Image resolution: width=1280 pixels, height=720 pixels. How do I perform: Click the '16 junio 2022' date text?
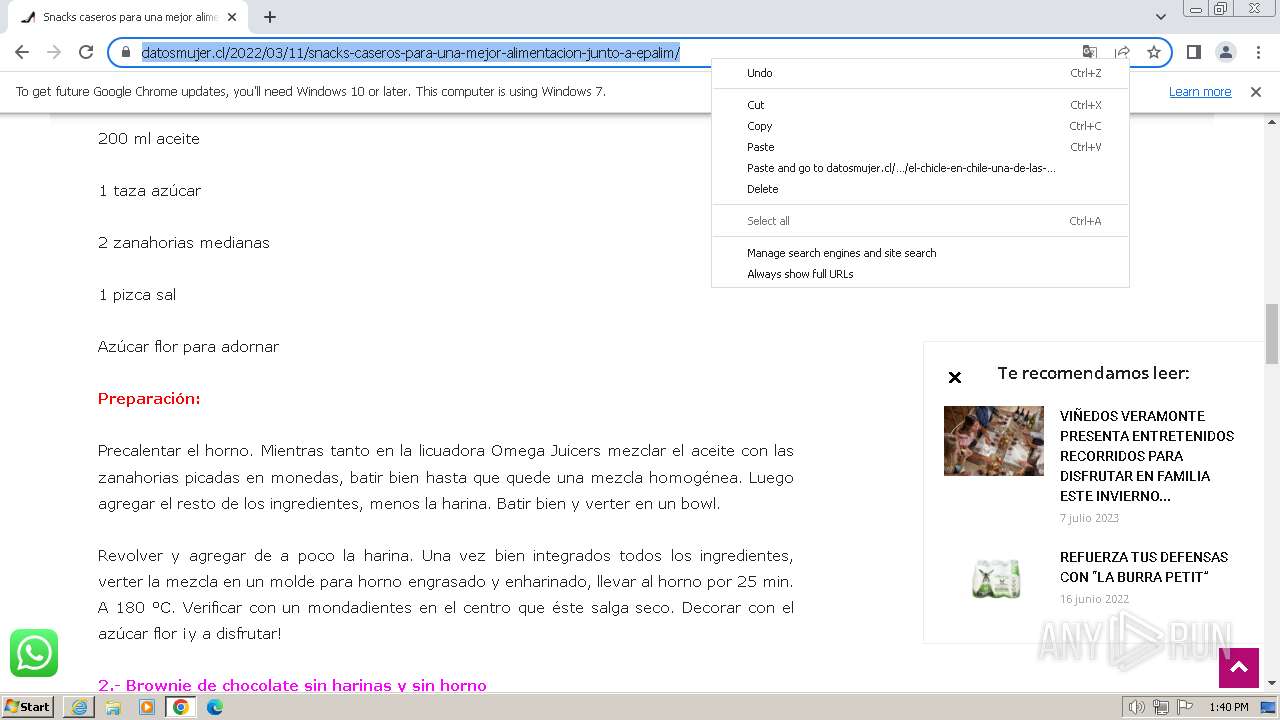1094,599
